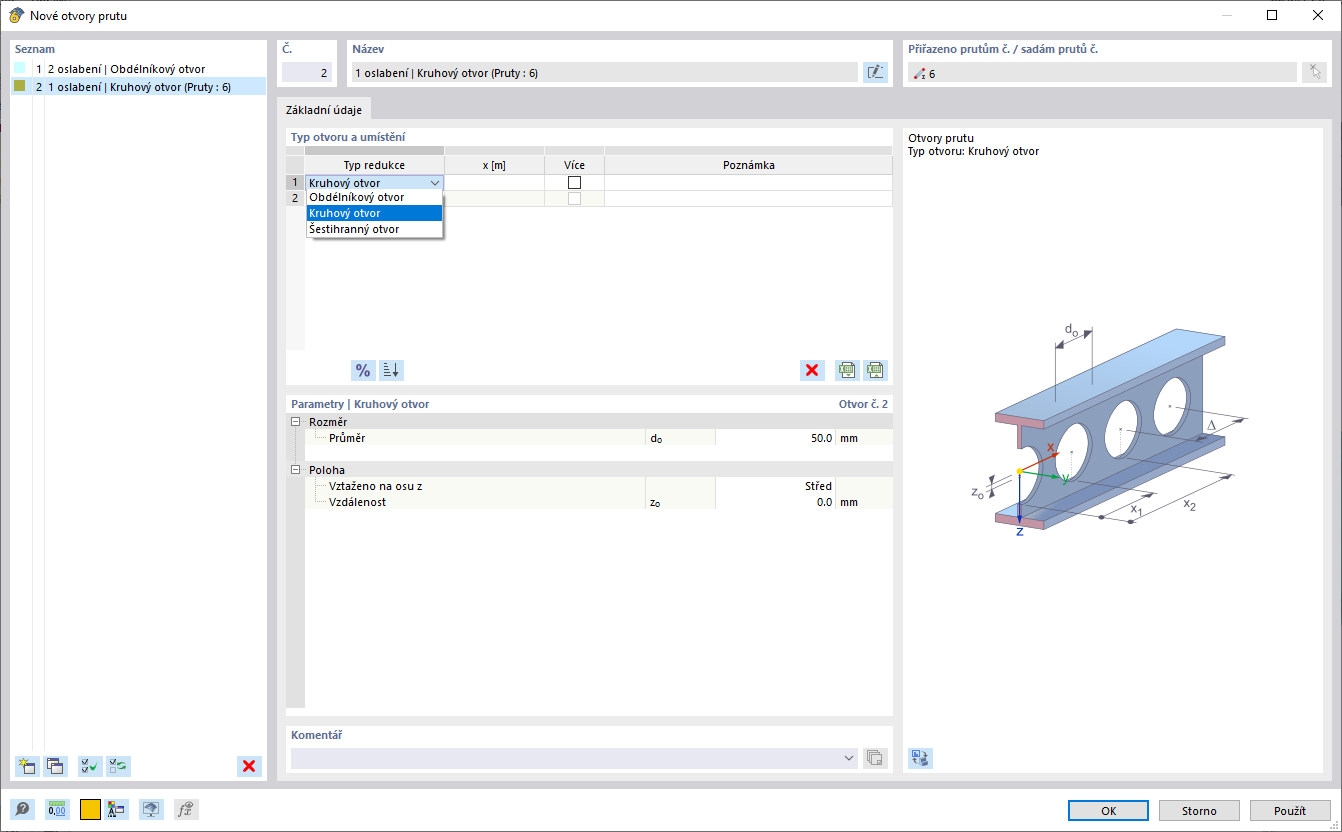
Task: Delete the selected opening from Seznam list
Action: click(249, 766)
